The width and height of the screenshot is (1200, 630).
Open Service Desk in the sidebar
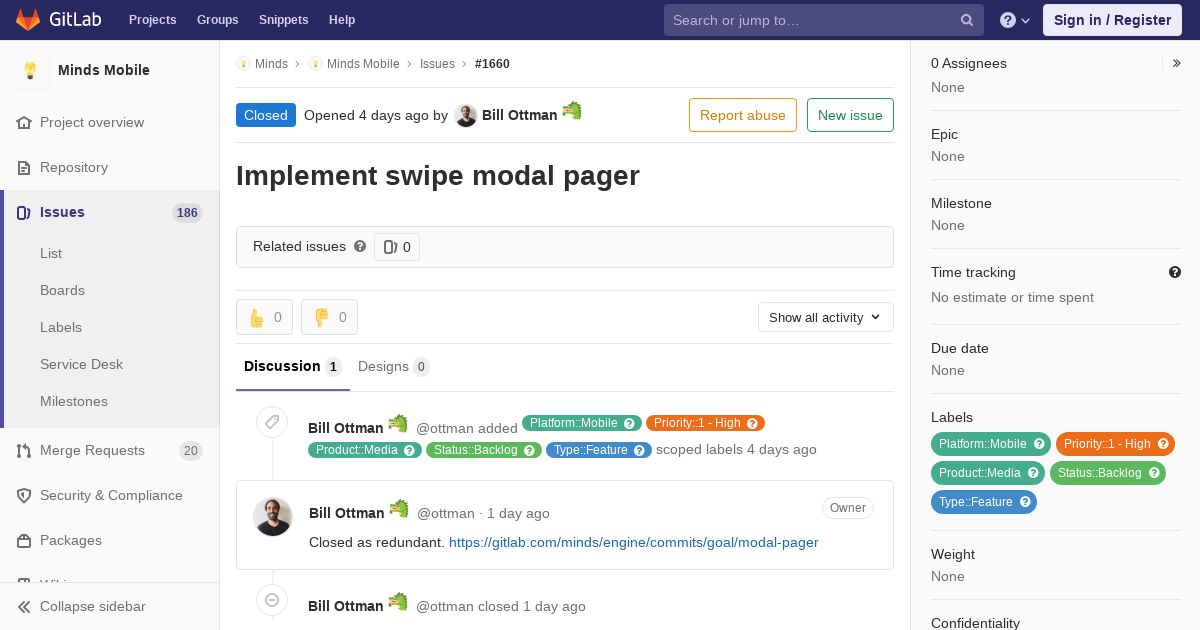click(x=81, y=364)
